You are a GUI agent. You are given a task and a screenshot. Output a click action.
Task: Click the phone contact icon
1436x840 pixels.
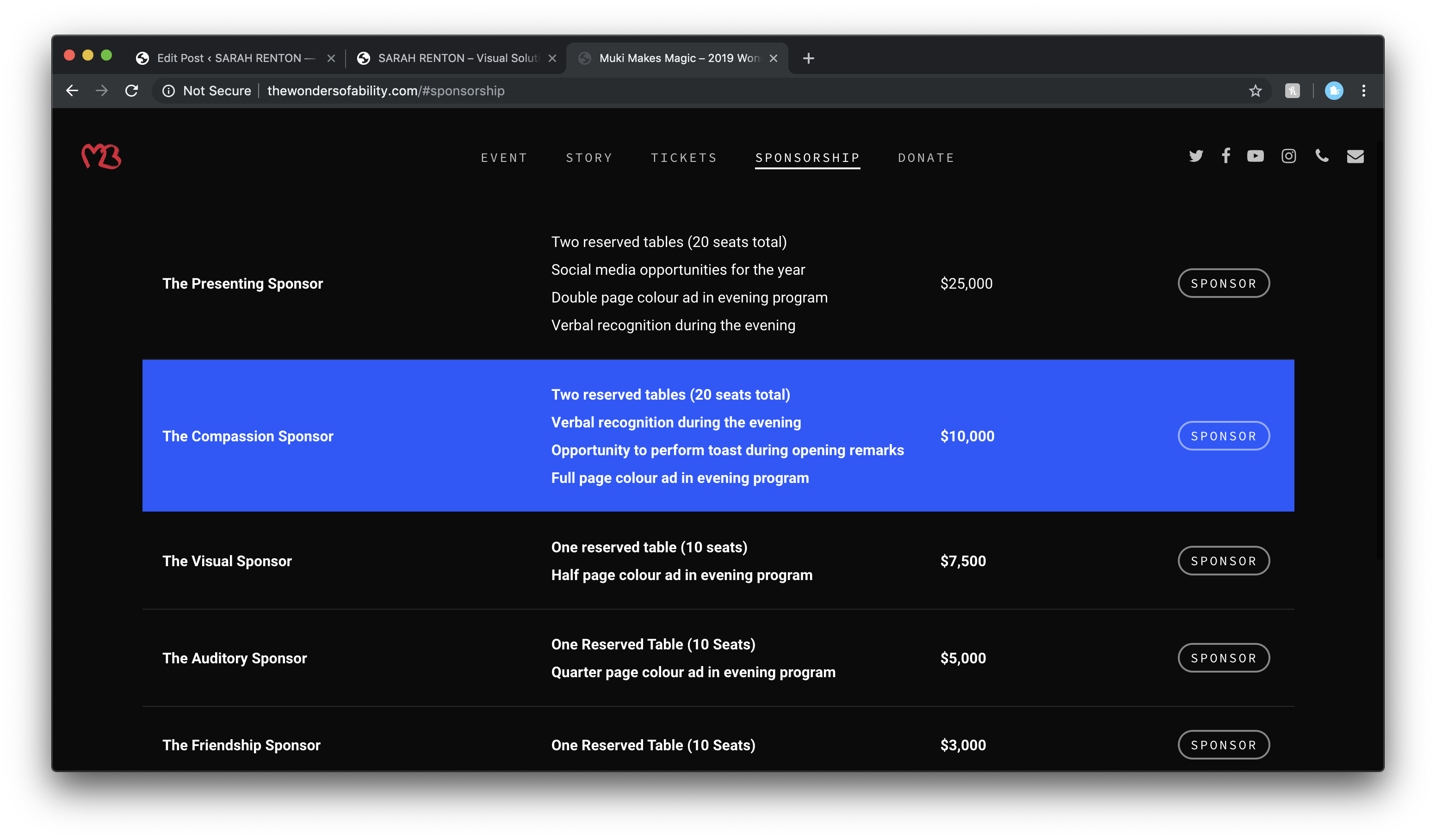[1322, 156]
